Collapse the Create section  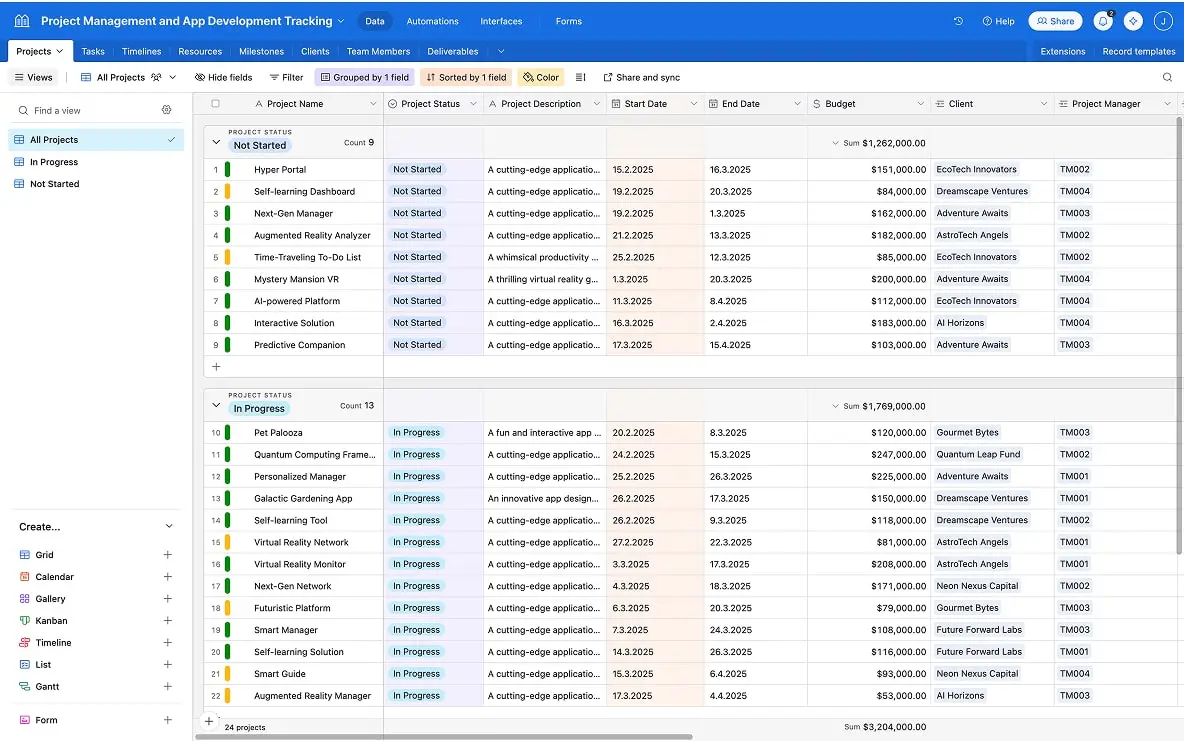[x=168, y=527]
